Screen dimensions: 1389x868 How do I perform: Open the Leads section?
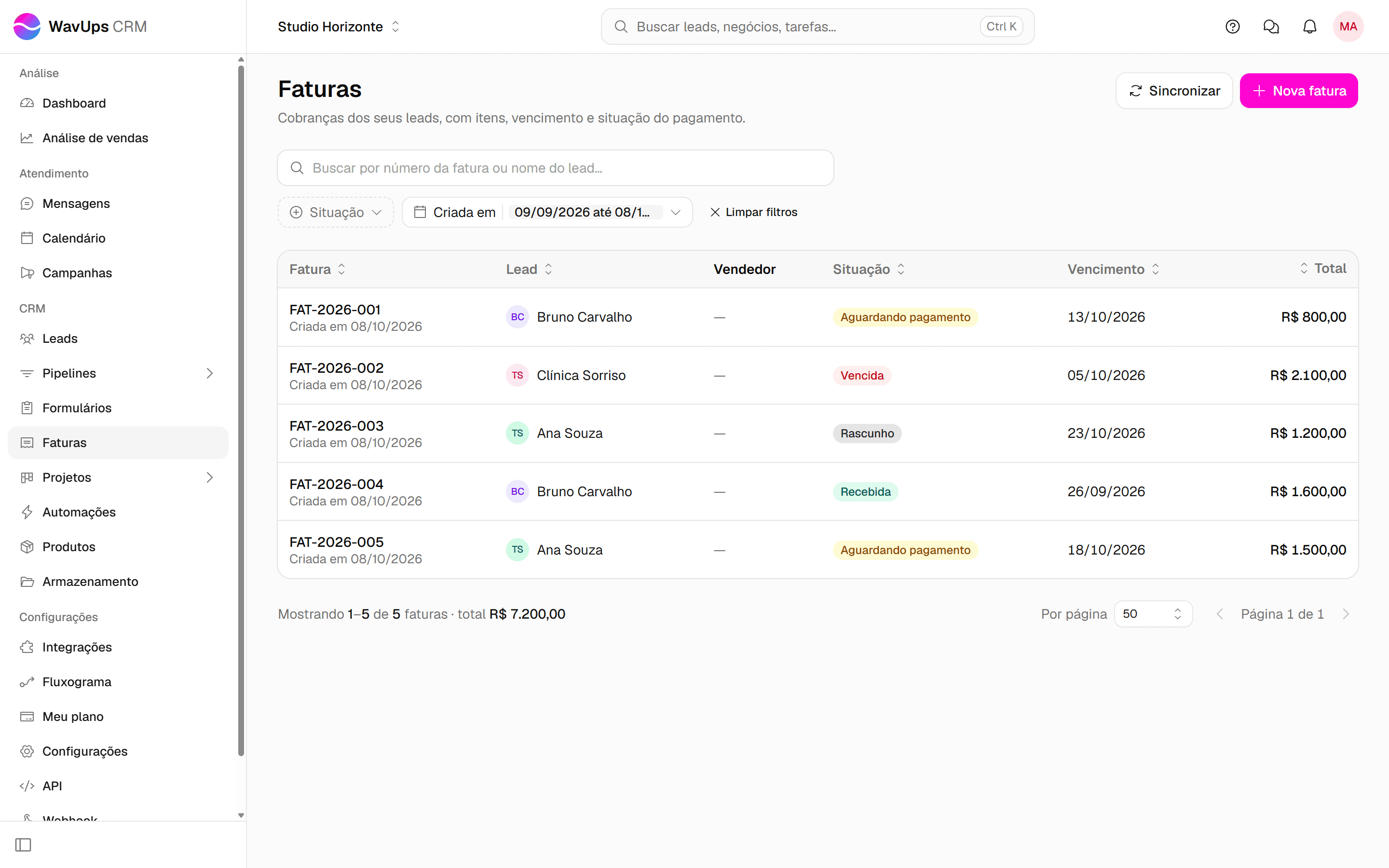pyautogui.click(x=118, y=339)
